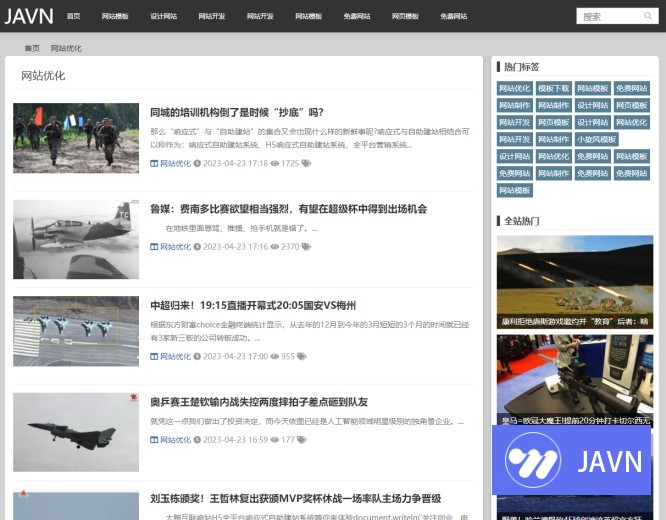This screenshot has width=666, height=520.
Task: Click the clock icon before 2023-04-23 16:59
Action: (197, 439)
